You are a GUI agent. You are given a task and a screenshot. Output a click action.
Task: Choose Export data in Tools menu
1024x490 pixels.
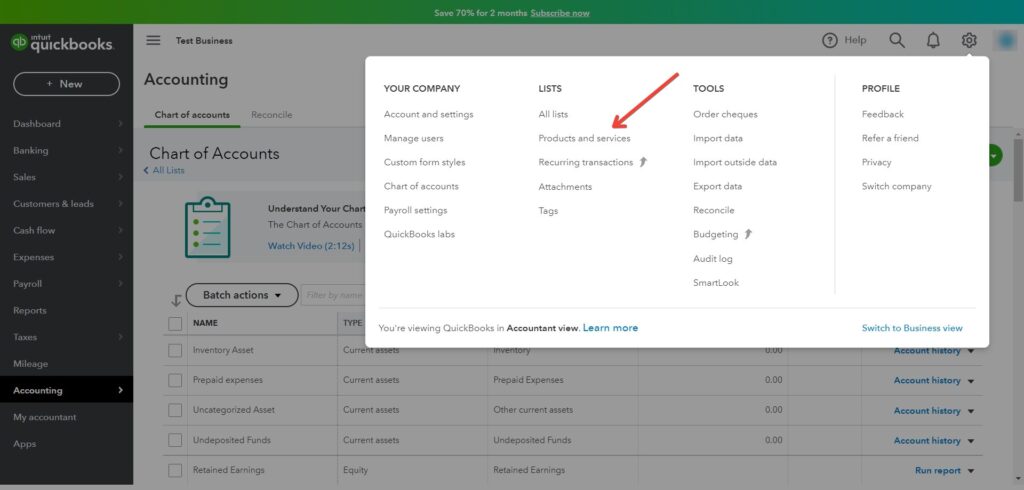718,186
